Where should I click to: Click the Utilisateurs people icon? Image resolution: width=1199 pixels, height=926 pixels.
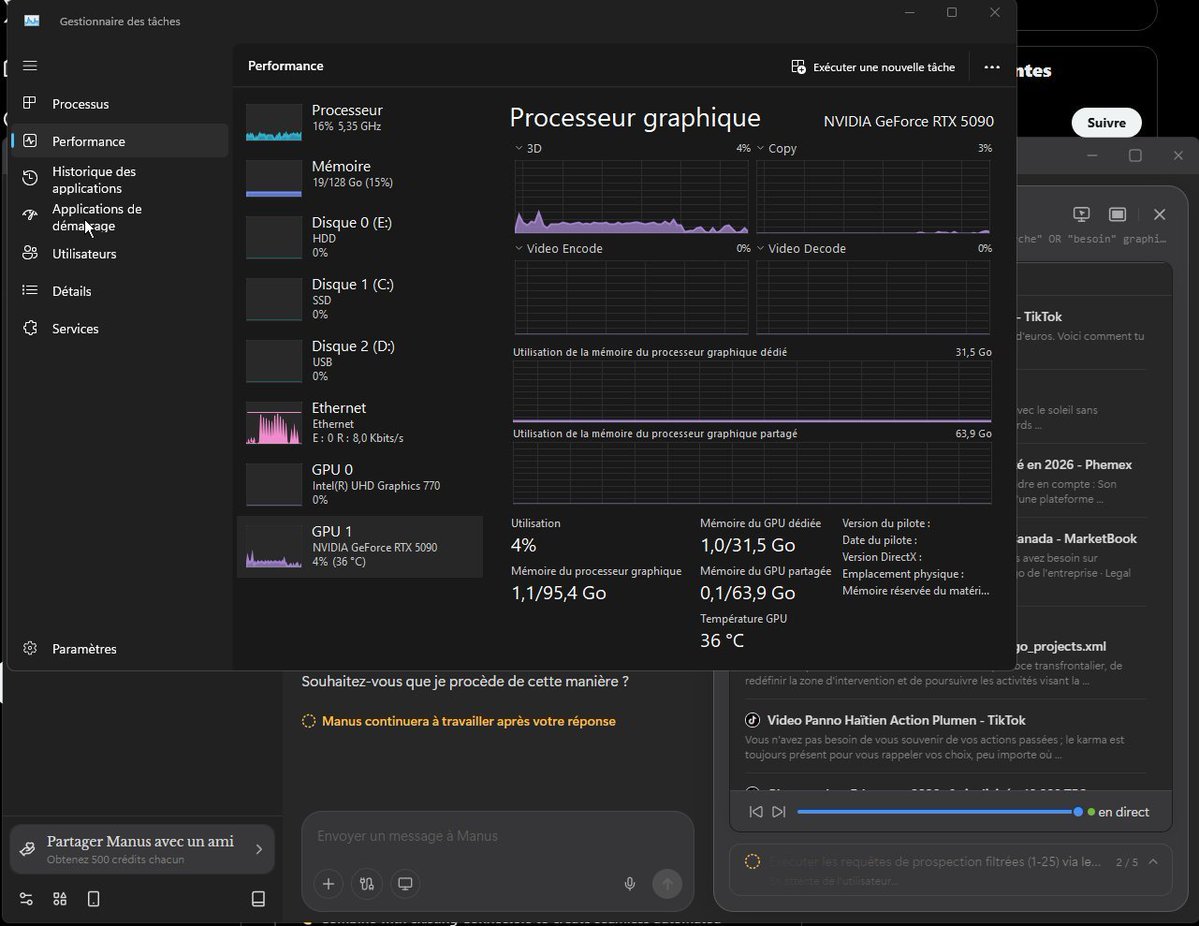point(30,253)
